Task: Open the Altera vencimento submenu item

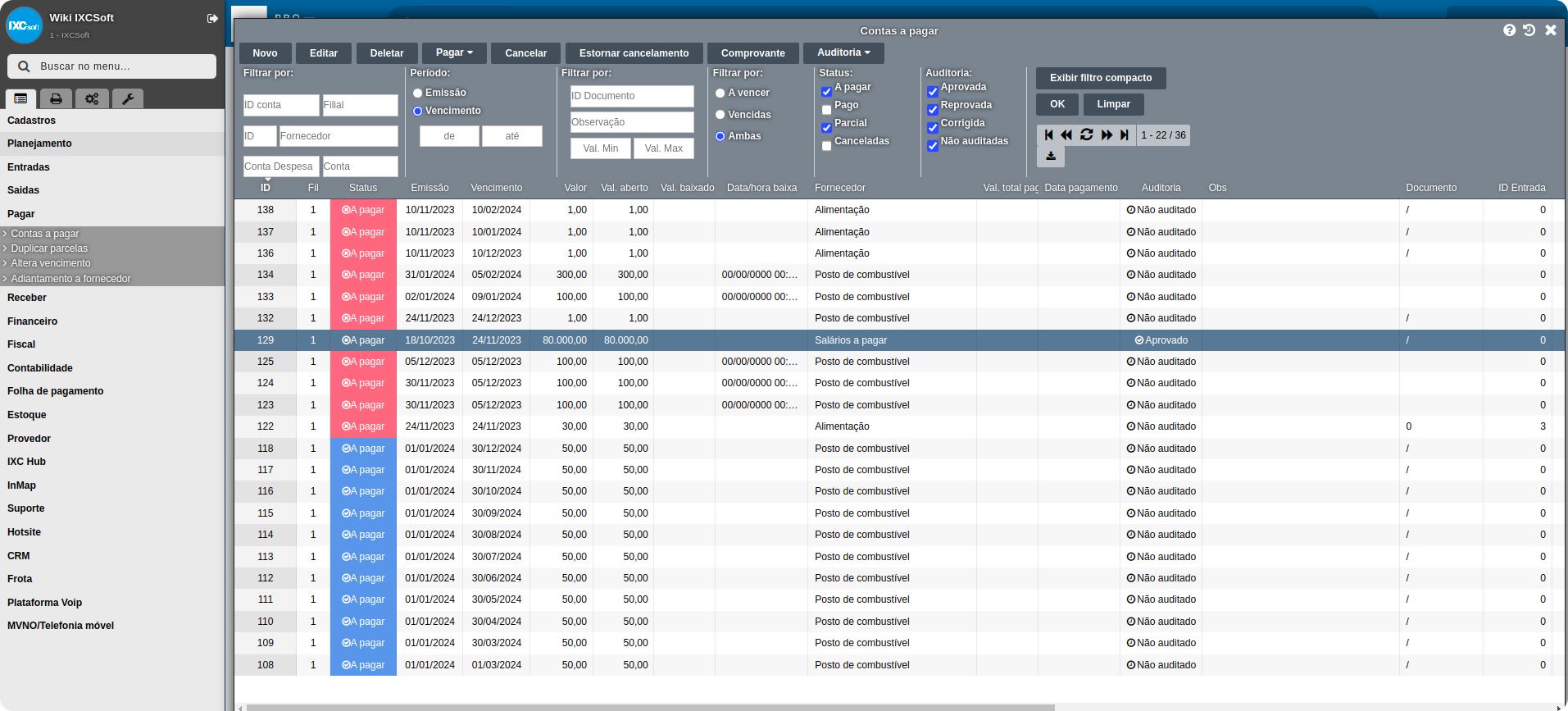Action: coord(51,263)
